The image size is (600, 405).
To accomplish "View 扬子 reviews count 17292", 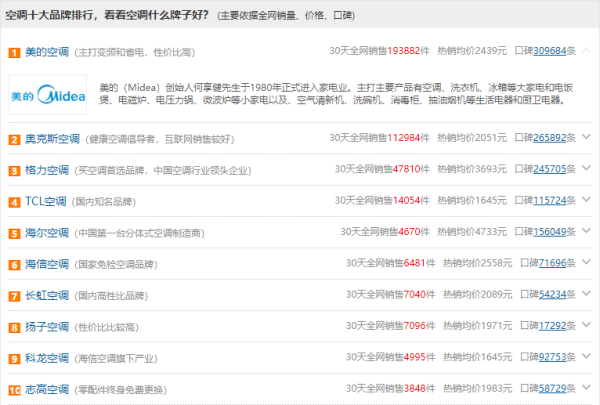I will 552,326.
